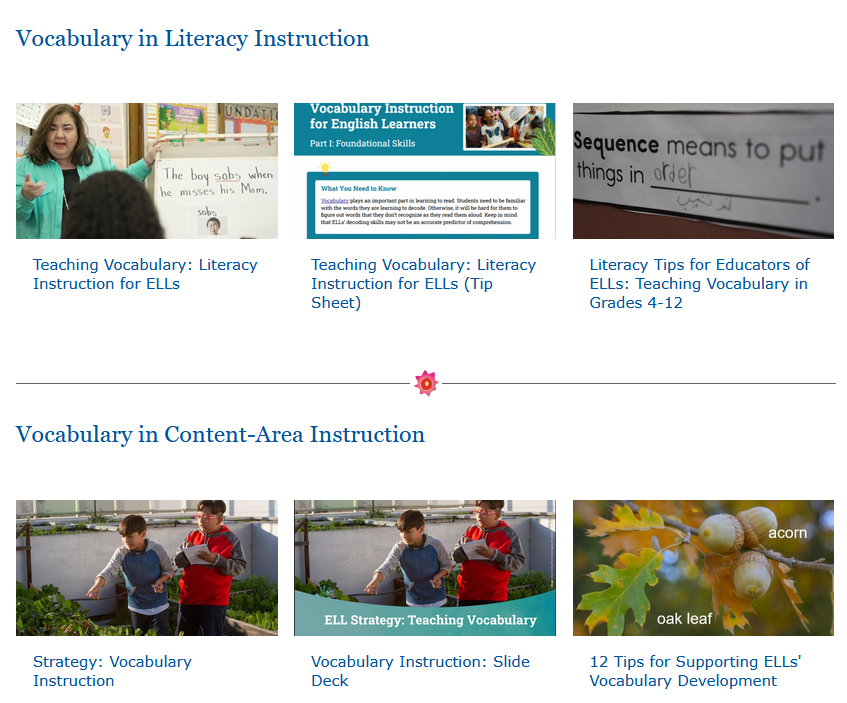
Task: Click the teacher pointing at whiteboard thumbnail
Action: click(x=146, y=170)
